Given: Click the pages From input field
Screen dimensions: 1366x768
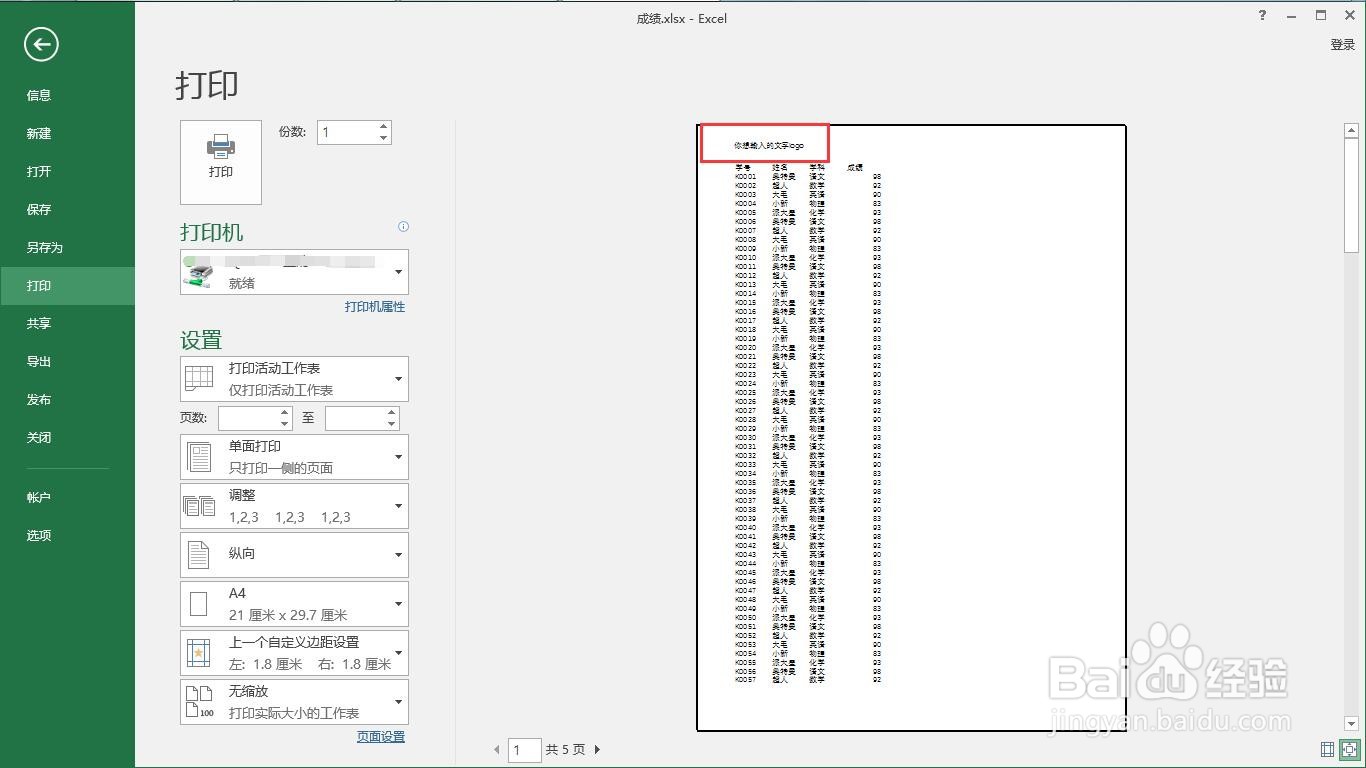Looking at the screenshot, I should 248,418.
